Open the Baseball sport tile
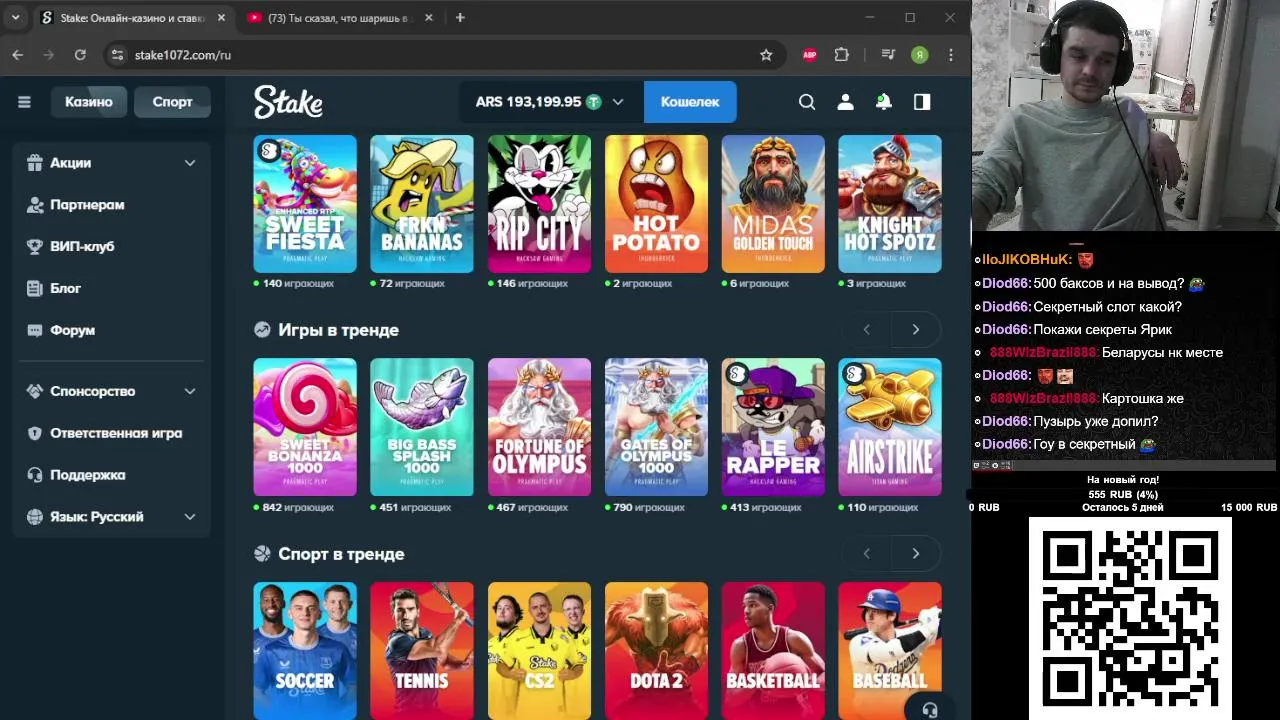 click(x=890, y=651)
